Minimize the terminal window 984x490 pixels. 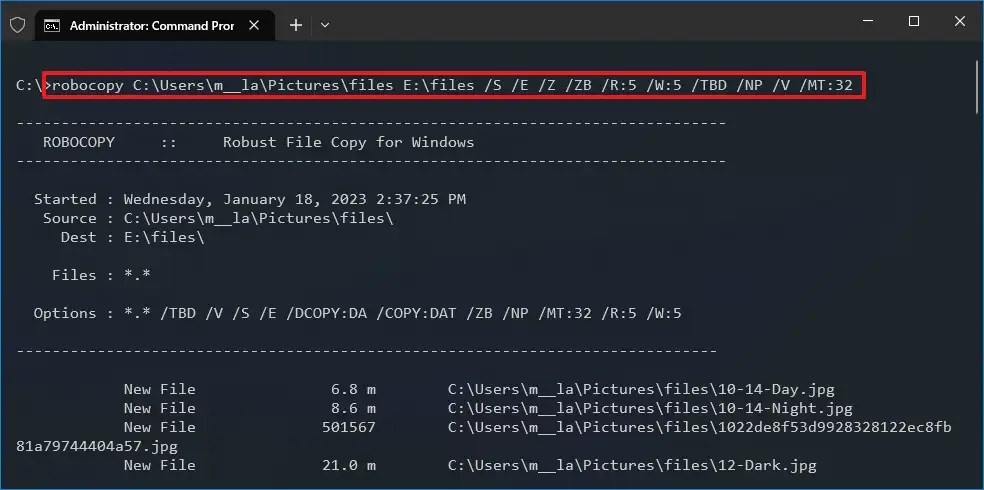click(869, 21)
